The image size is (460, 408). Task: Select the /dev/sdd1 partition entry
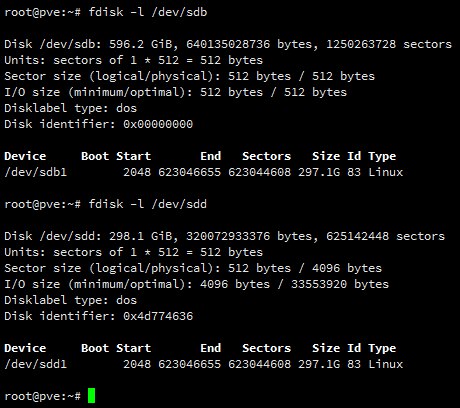point(204,364)
